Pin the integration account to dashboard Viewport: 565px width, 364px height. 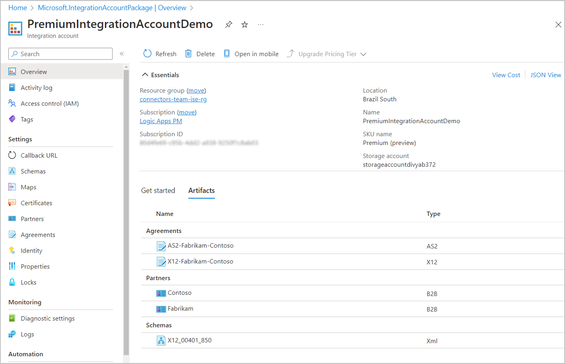pos(228,25)
